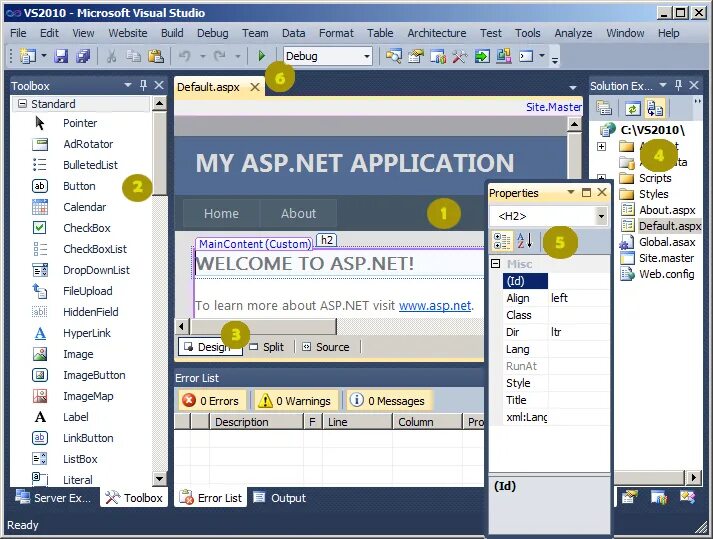Open the H2 element dropdown in Properties
Viewport: 713px width, 539px height.
point(601,216)
